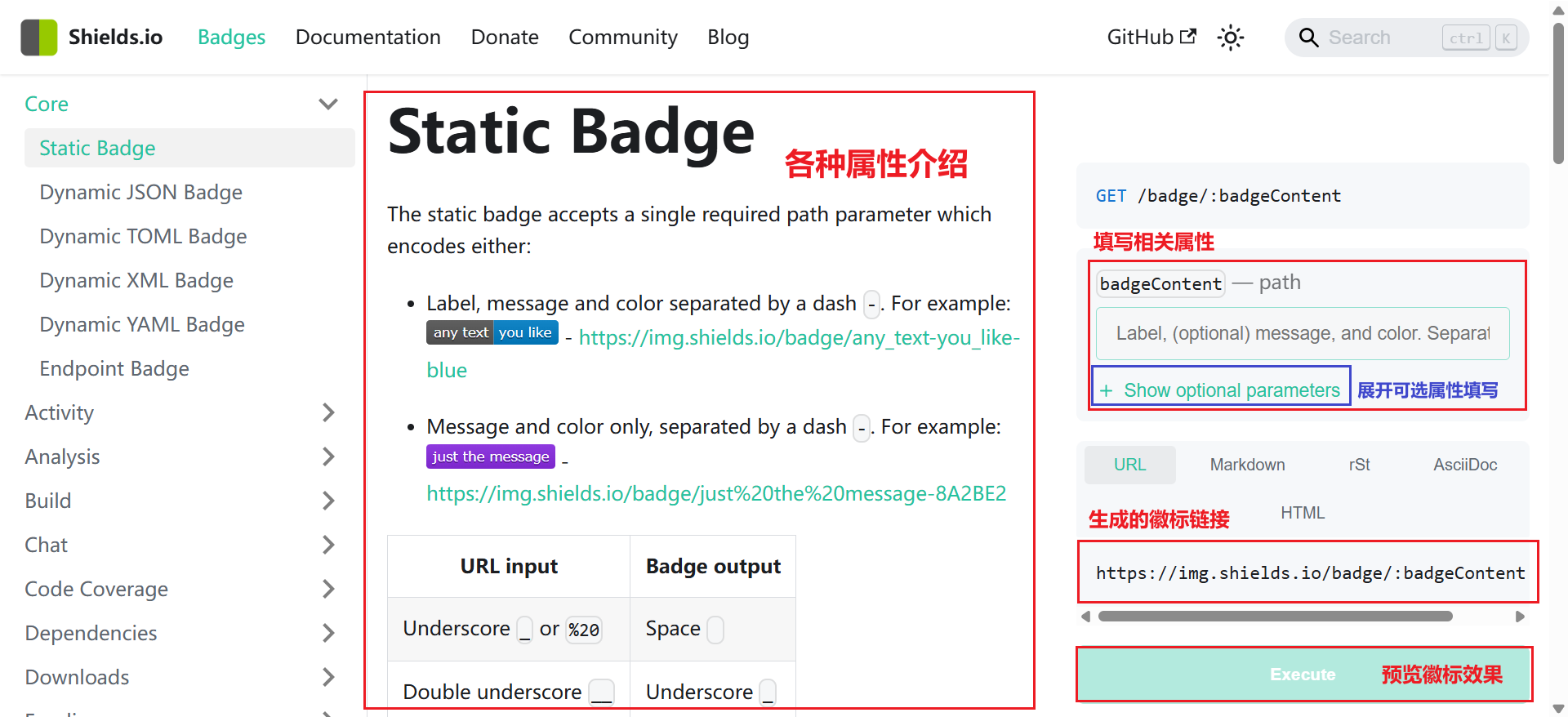
Task: Click the 'URL input' table header
Action: click(x=509, y=566)
